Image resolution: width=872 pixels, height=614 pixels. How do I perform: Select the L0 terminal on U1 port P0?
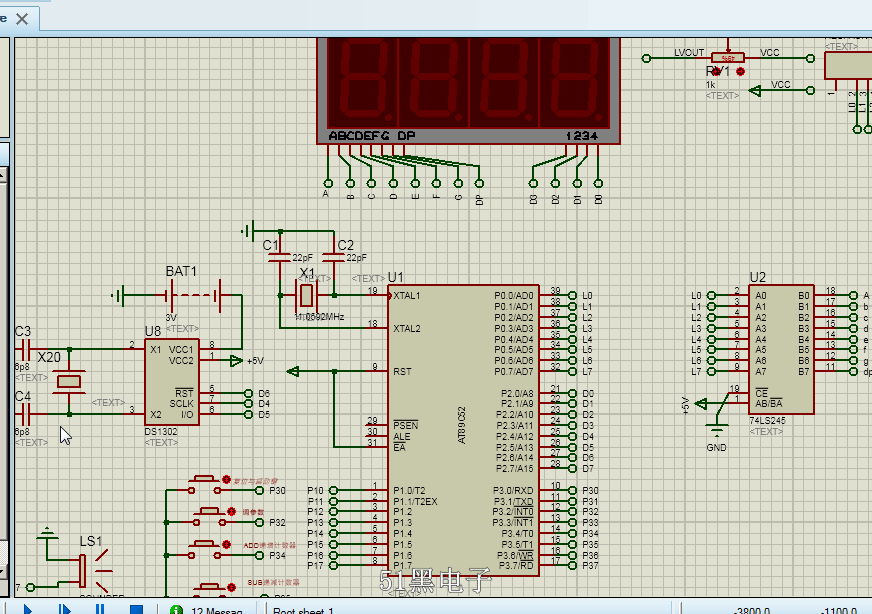coord(572,295)
